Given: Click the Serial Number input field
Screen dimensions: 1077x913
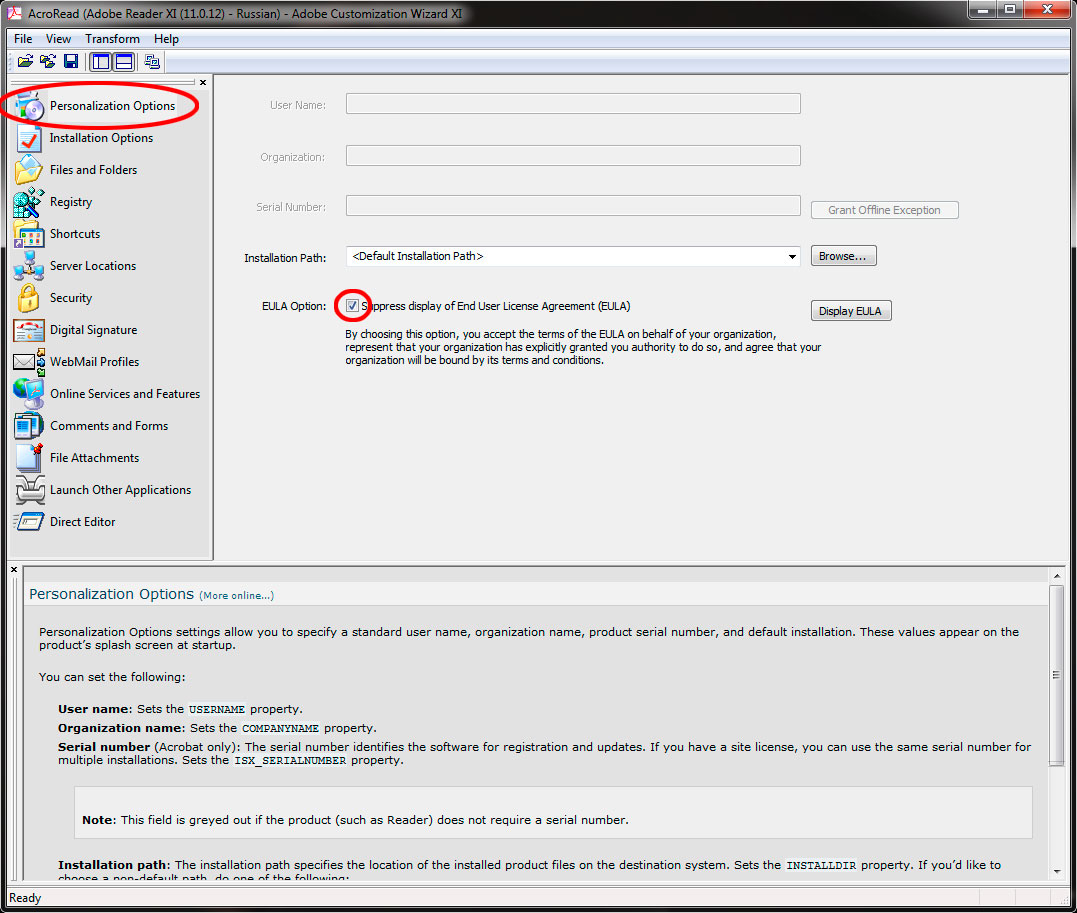Looking at the screenshot, I should click(x=573, y=205).
